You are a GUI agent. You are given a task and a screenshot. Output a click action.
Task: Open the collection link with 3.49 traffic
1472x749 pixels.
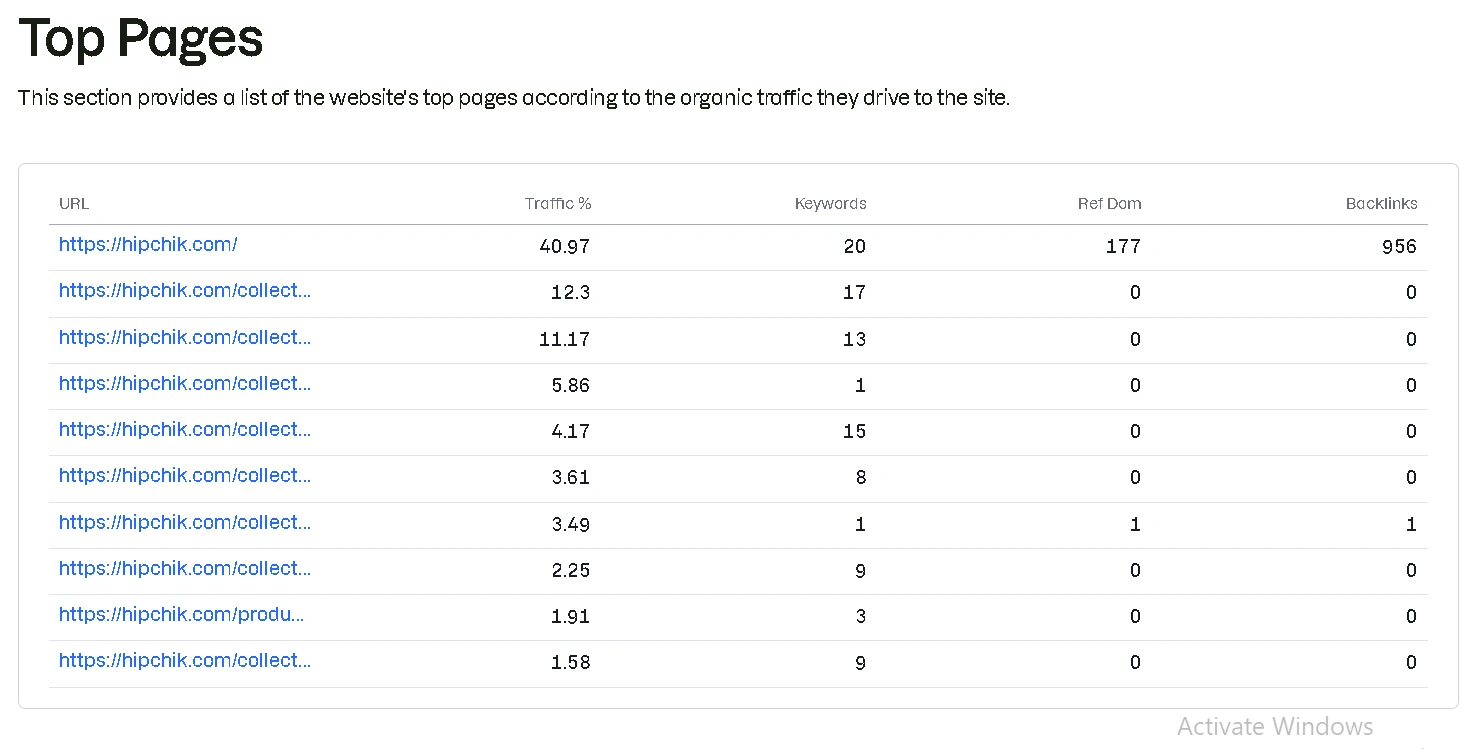click(184, 523)
